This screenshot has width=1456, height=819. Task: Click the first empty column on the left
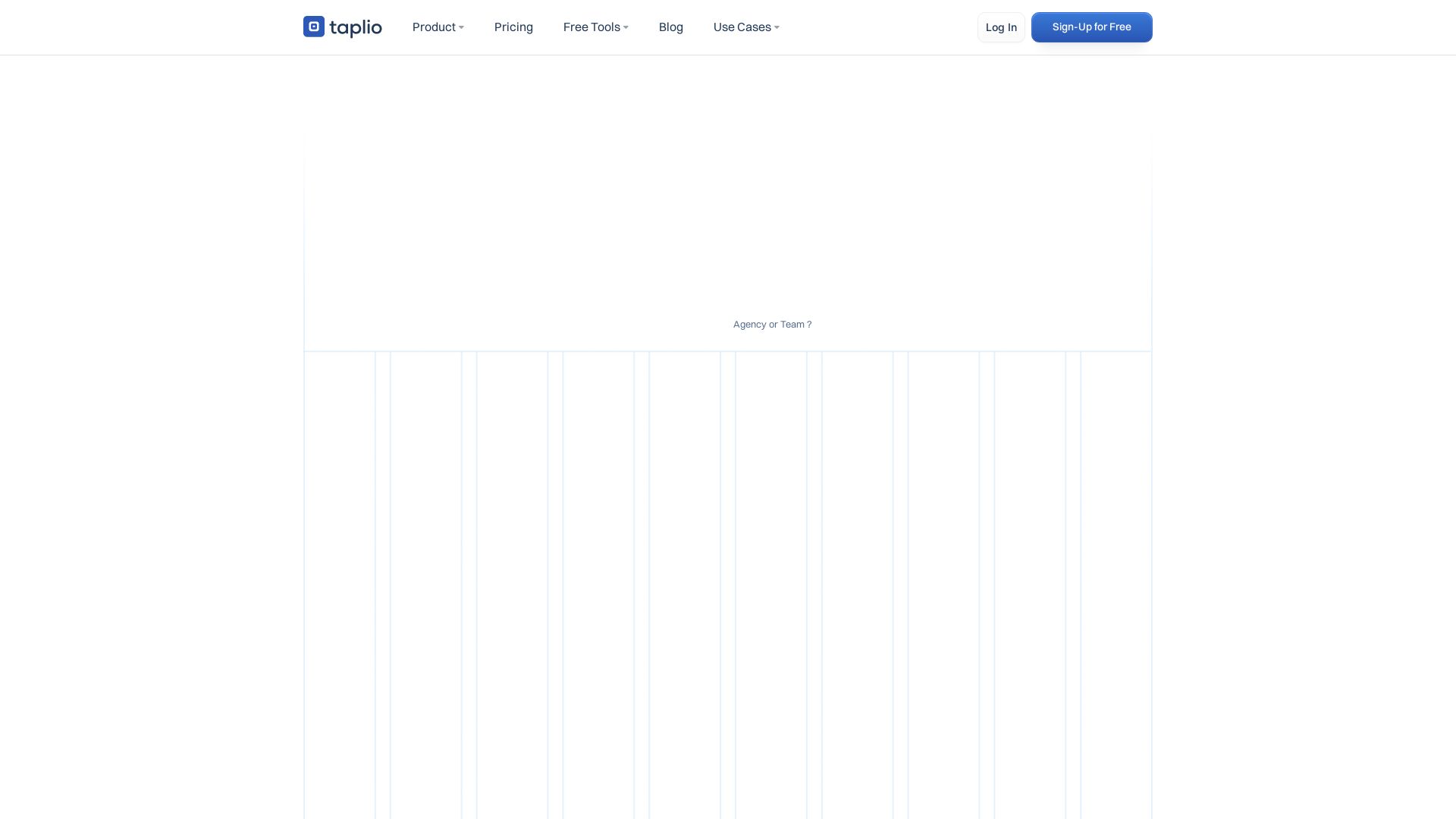tap(340, 584)
